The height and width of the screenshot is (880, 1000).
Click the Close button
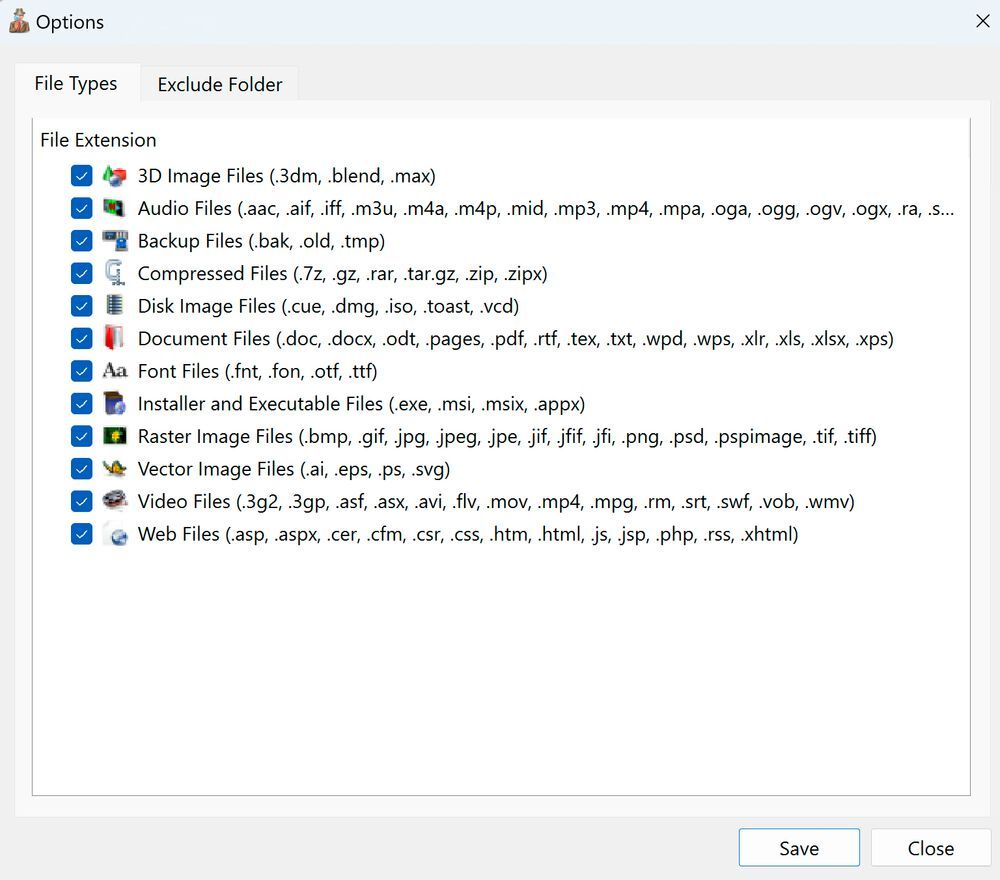(930, 847)
